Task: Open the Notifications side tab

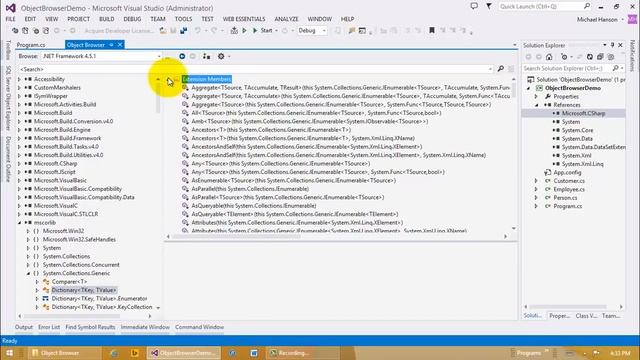Action: point(632,56)
